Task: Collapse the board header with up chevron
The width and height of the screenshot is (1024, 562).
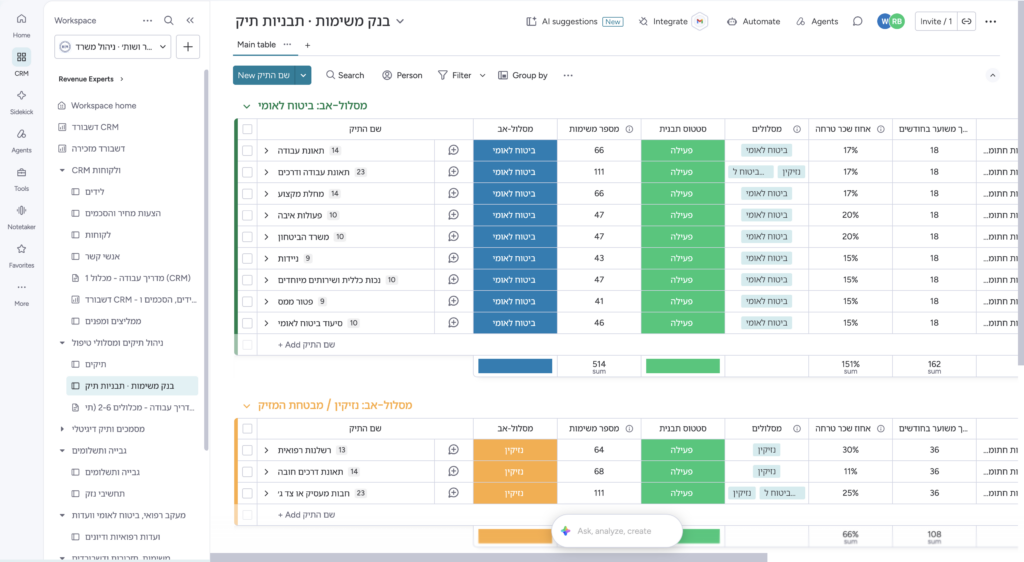Action: point(993,75)
